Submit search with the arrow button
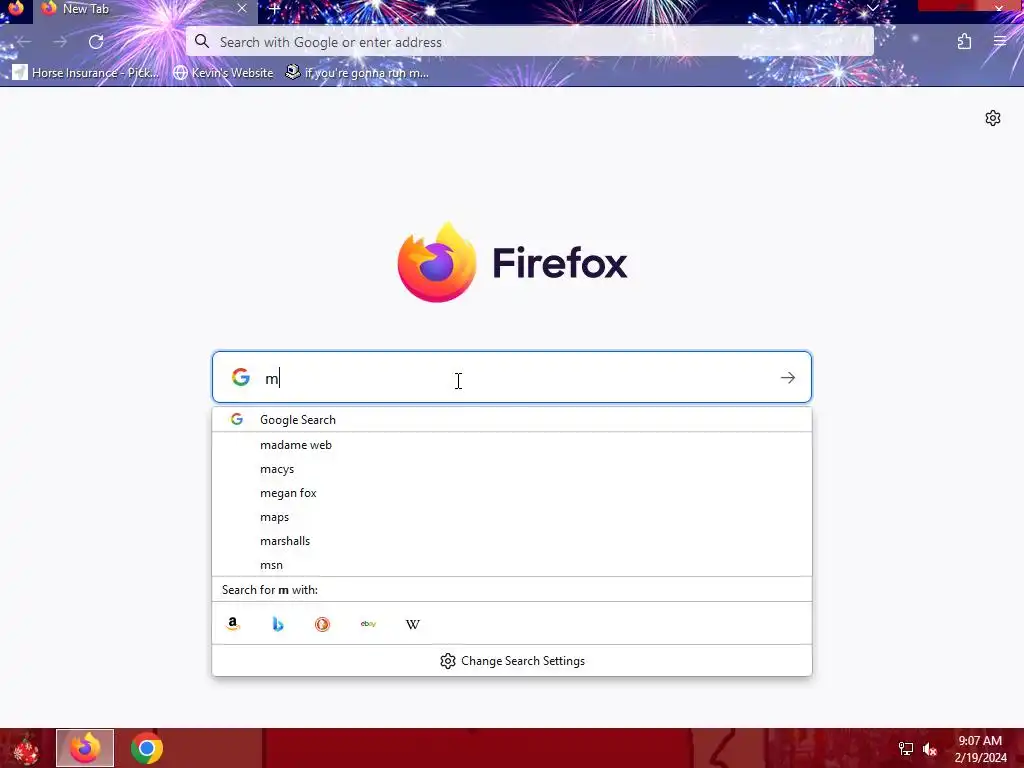The image size is (1024, 768). (788, 377)
